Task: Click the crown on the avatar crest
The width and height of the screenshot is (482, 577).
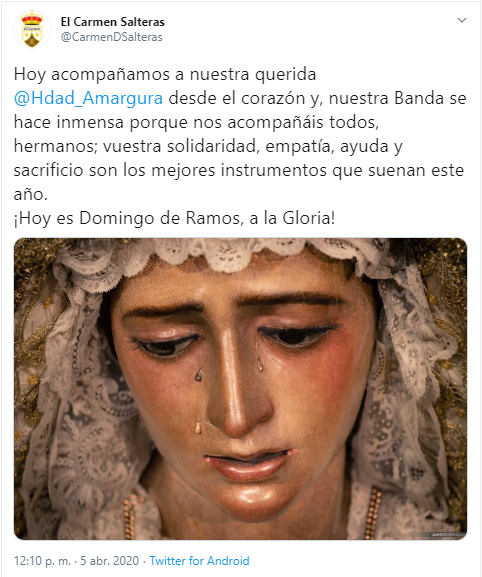Action: click(x=32, y=18)
